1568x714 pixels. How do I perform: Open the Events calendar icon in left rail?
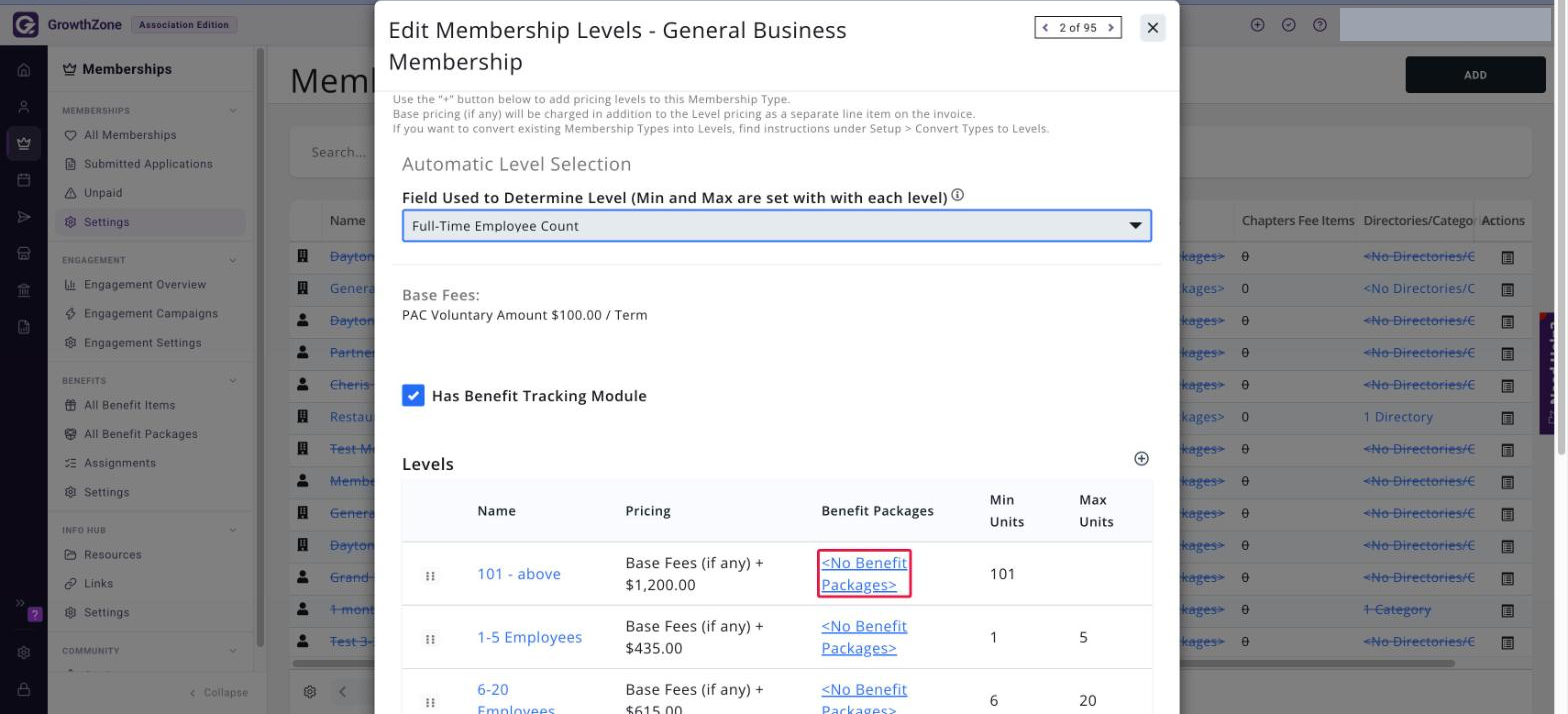(x=24, y=180)
